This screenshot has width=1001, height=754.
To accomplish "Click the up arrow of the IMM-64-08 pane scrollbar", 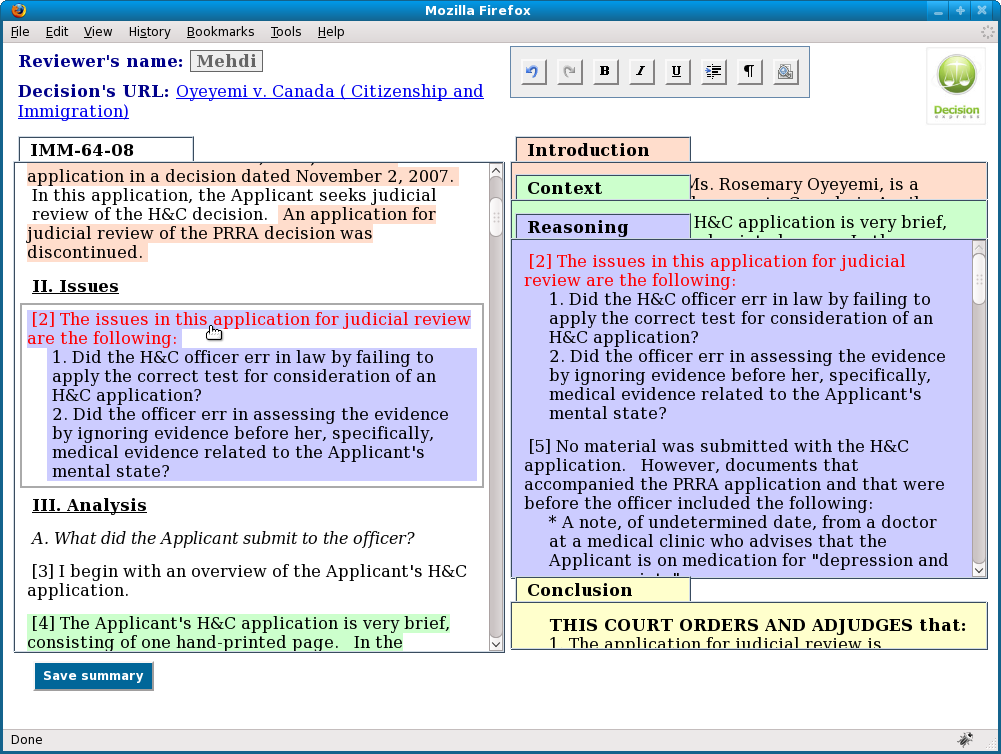I will point(496,170).
